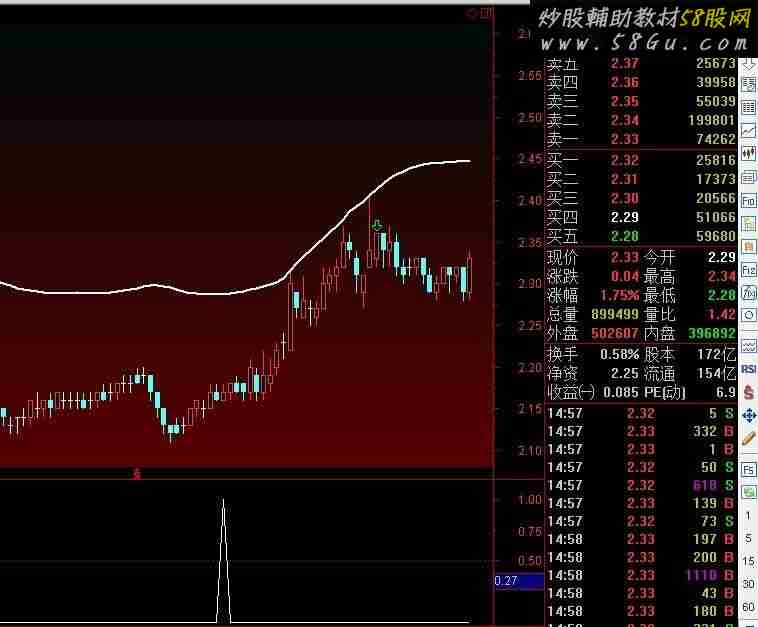Open the stacked windows detail icon

[749, 177]
